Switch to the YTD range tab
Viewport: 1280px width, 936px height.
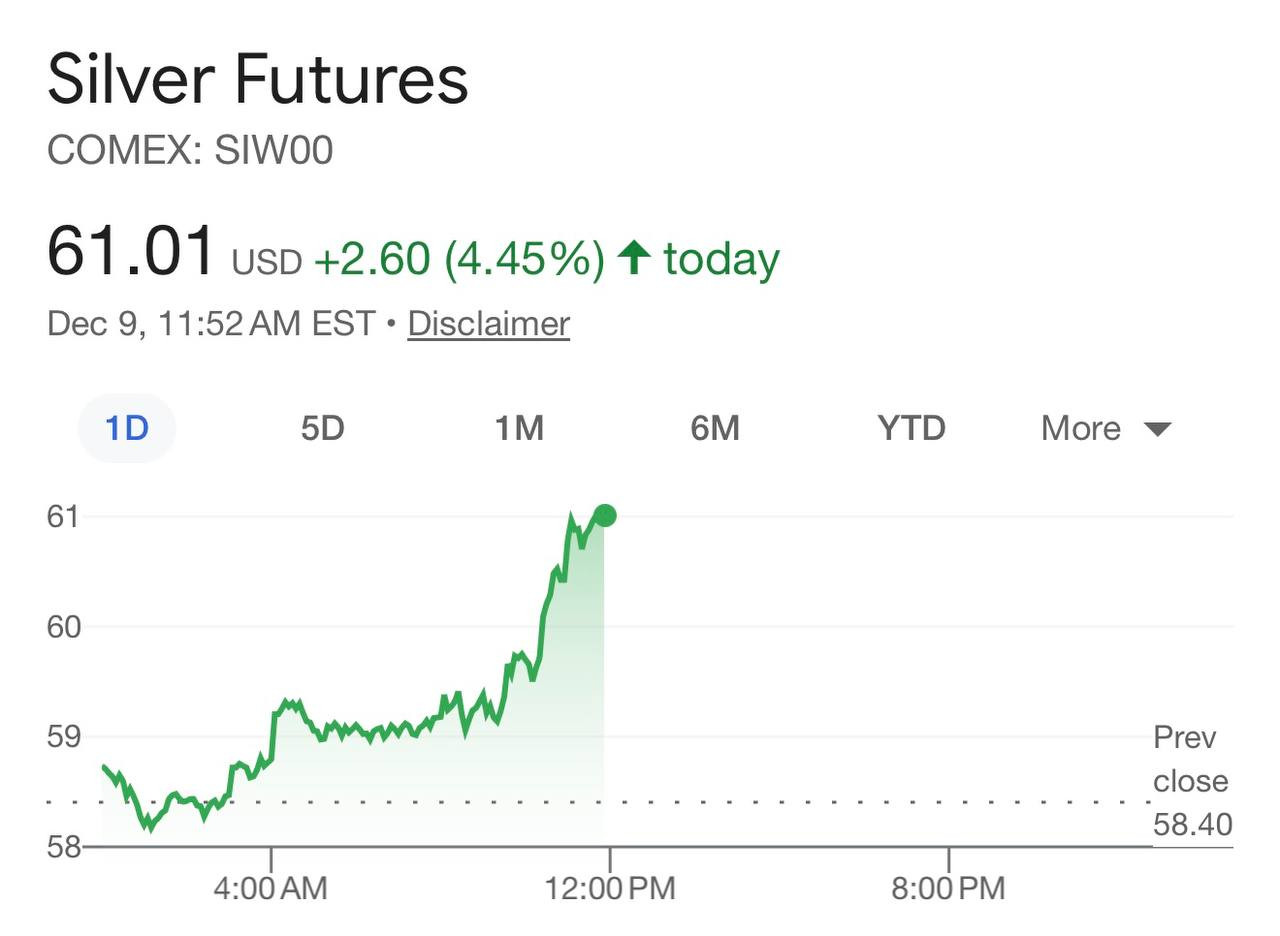911,428
